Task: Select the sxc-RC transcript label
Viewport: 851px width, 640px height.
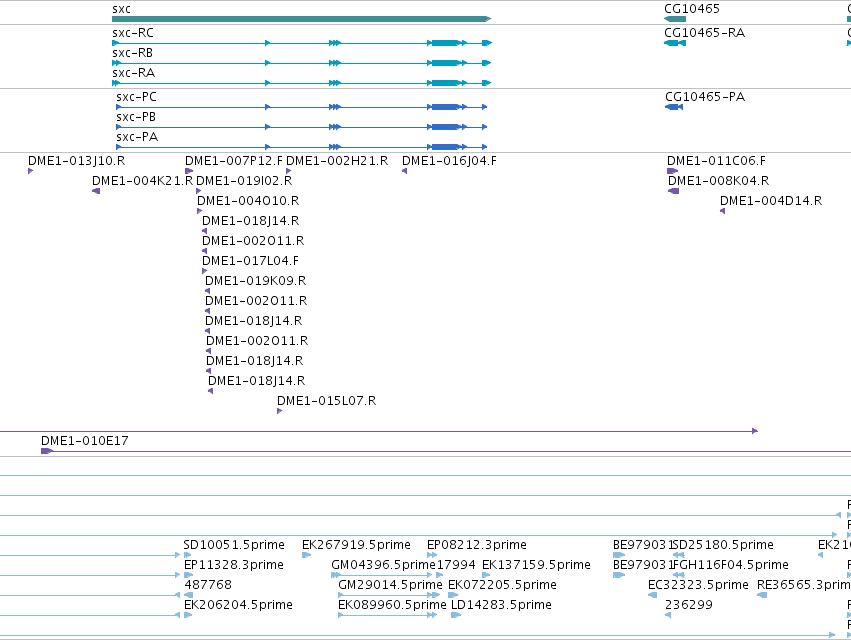Action: click(x=132, y=33)
